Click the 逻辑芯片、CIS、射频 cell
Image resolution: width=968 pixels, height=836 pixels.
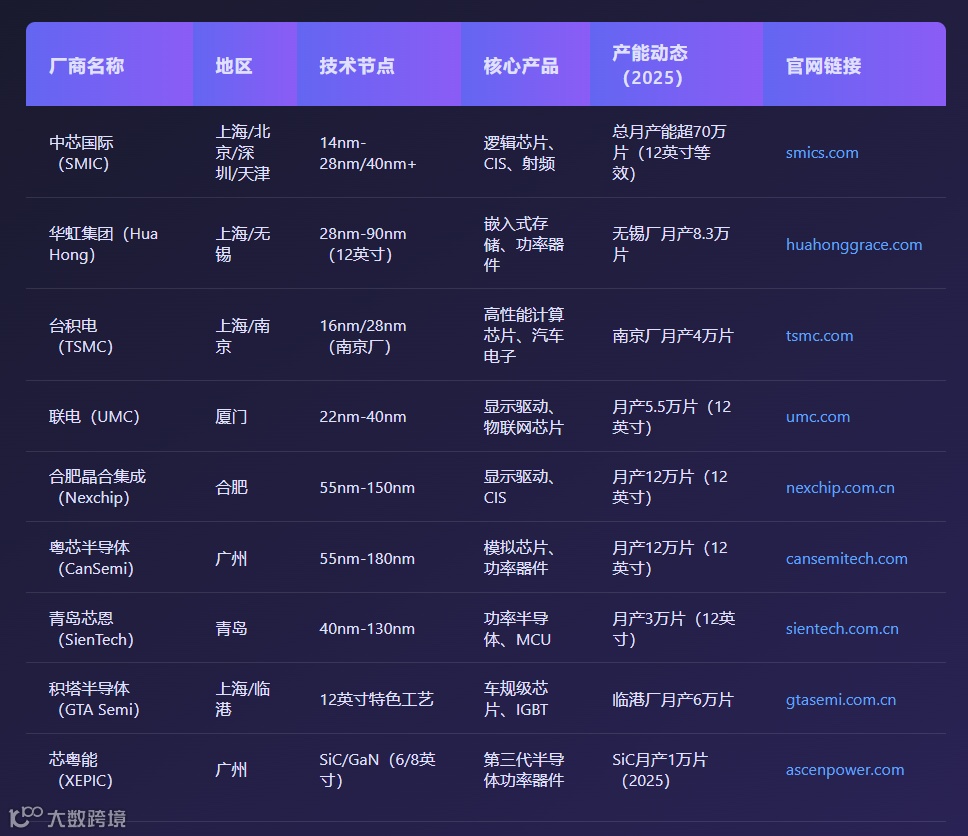(525, 153)
